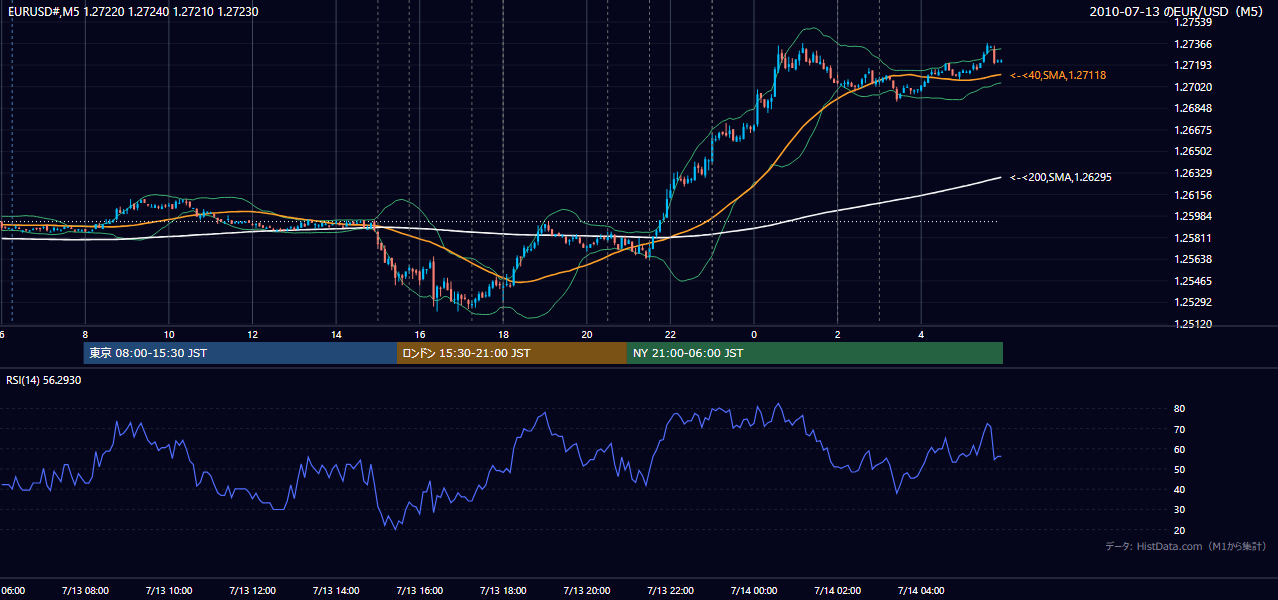Screen dimensions: 1278x600
Task: Click the 7/13 16:00 time label
Action: (420, 591)
